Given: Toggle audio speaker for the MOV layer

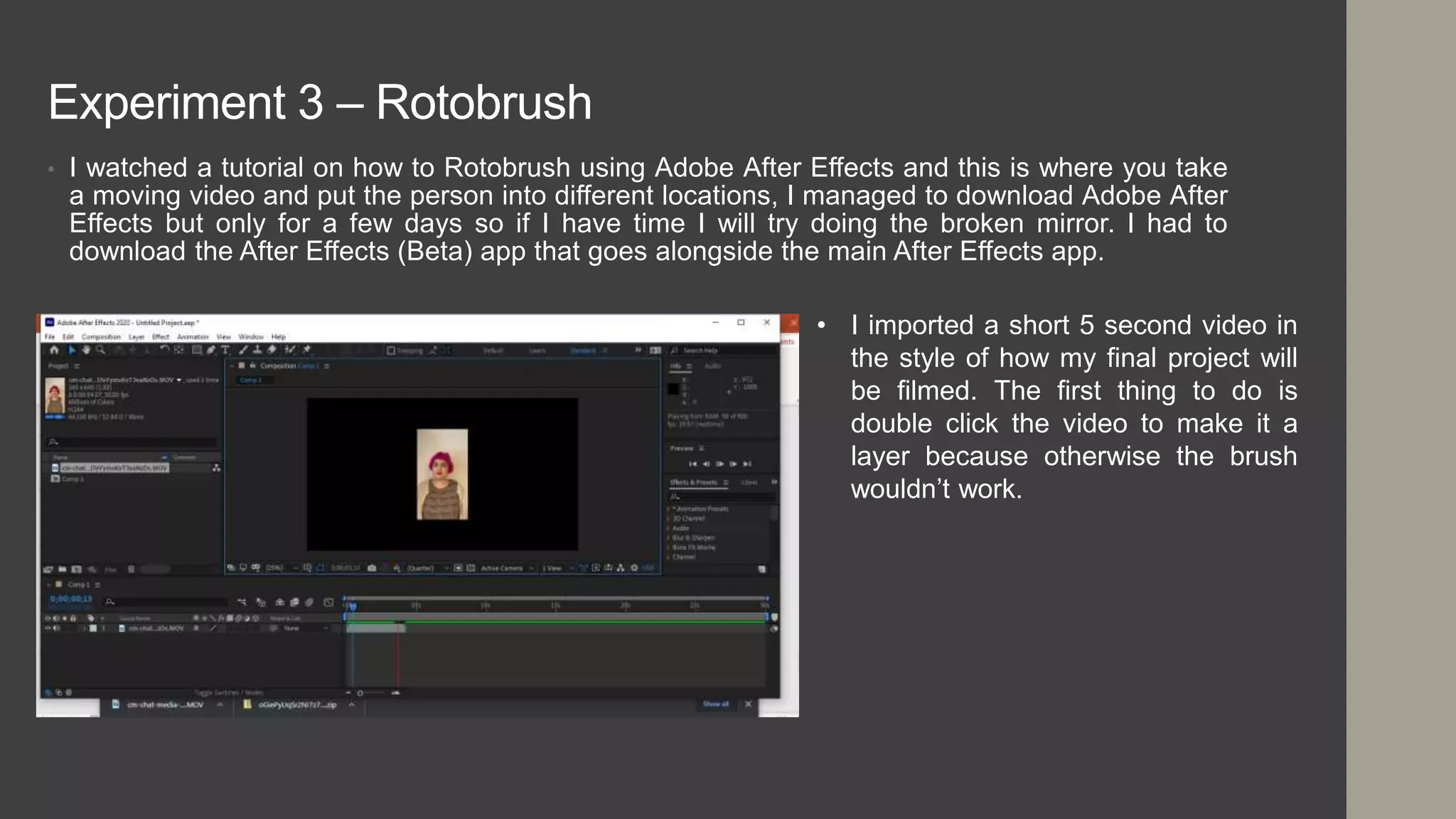Looking at the screenshot, I should click(57, 628).
